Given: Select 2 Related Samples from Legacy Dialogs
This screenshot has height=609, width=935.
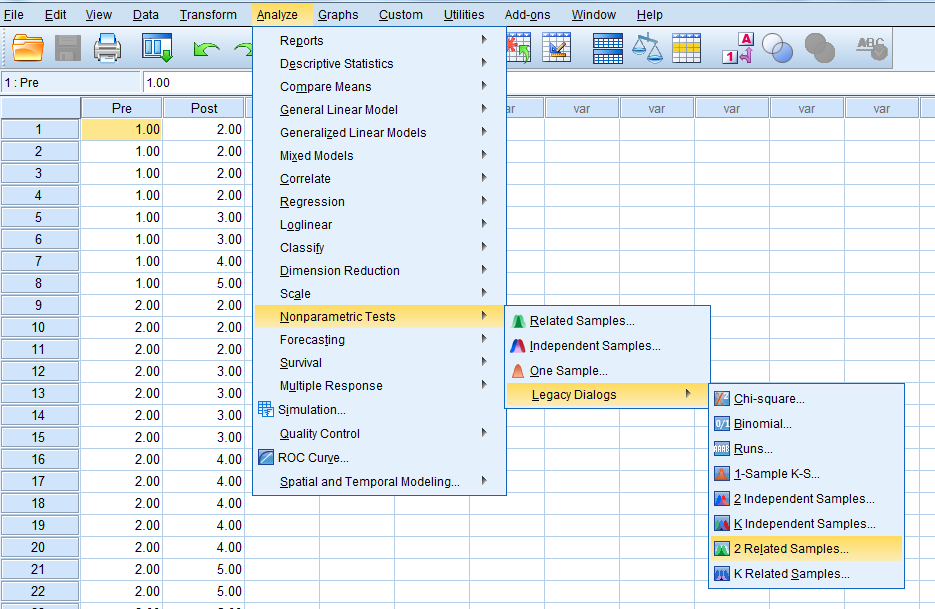Looking at the screenshot, I should [x=790, y=549].
